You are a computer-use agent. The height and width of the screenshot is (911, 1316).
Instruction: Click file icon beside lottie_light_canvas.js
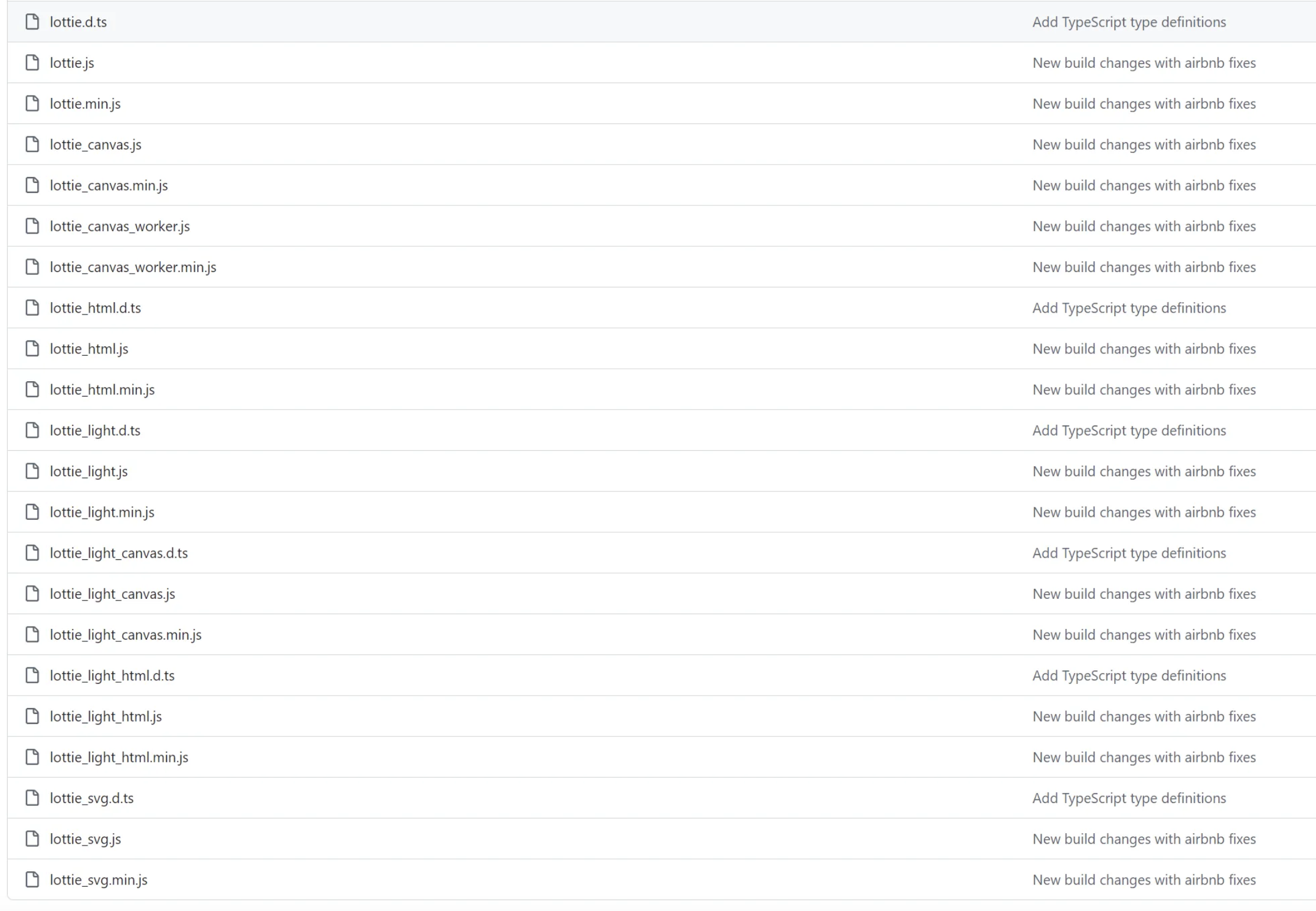tap(32, 594)
